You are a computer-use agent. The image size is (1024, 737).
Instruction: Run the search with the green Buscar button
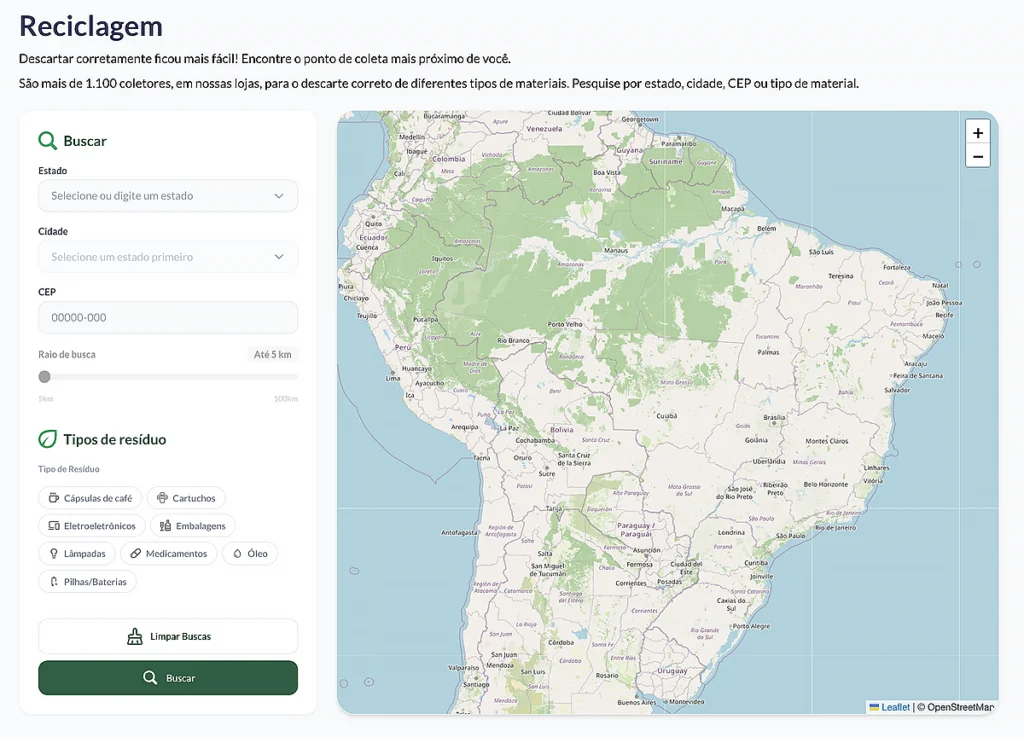tap(168, 678)
